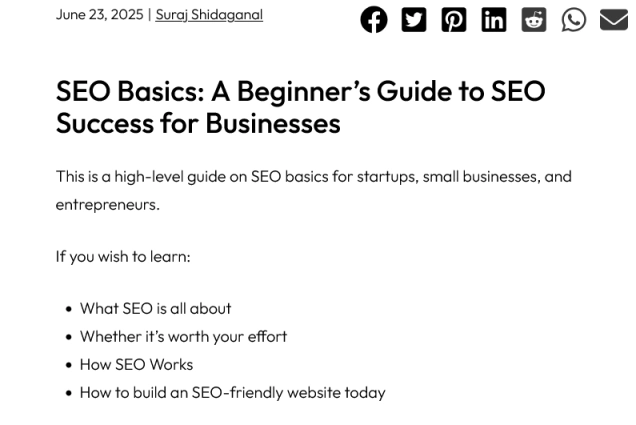Email the article using the envelope icon
636x425 pixels.
[x=613, y=20]
